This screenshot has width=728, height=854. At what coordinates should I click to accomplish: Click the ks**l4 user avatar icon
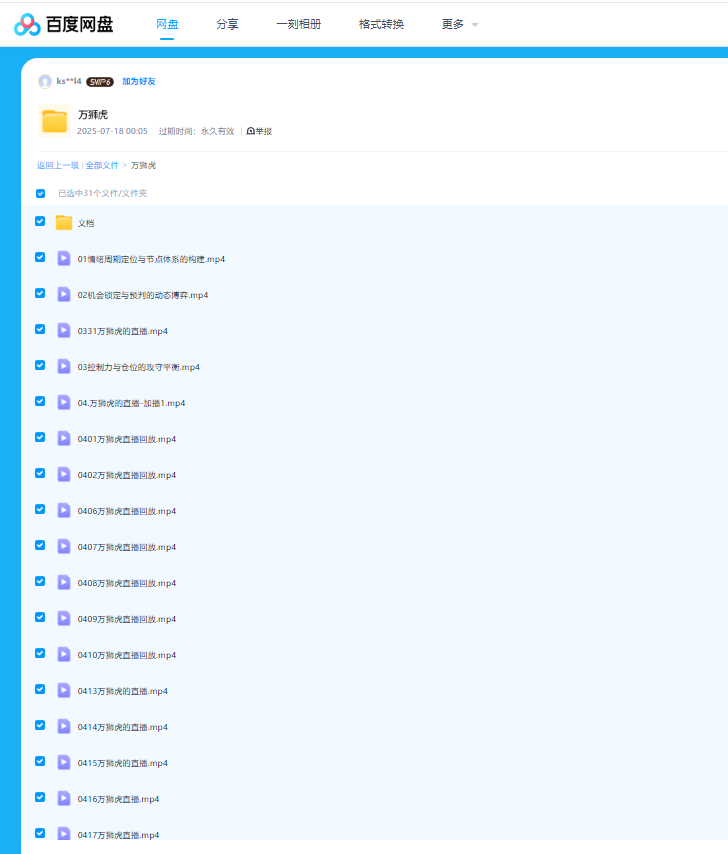point(45,81)
